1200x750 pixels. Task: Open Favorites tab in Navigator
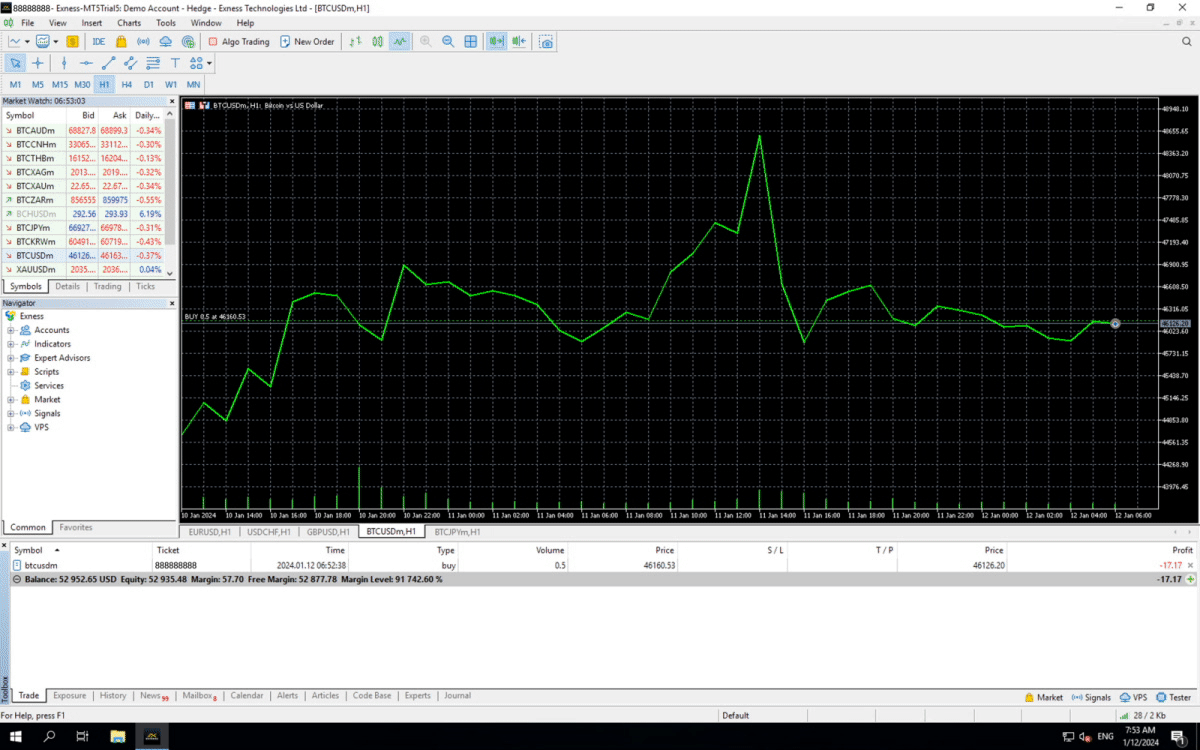coord(76,527)
